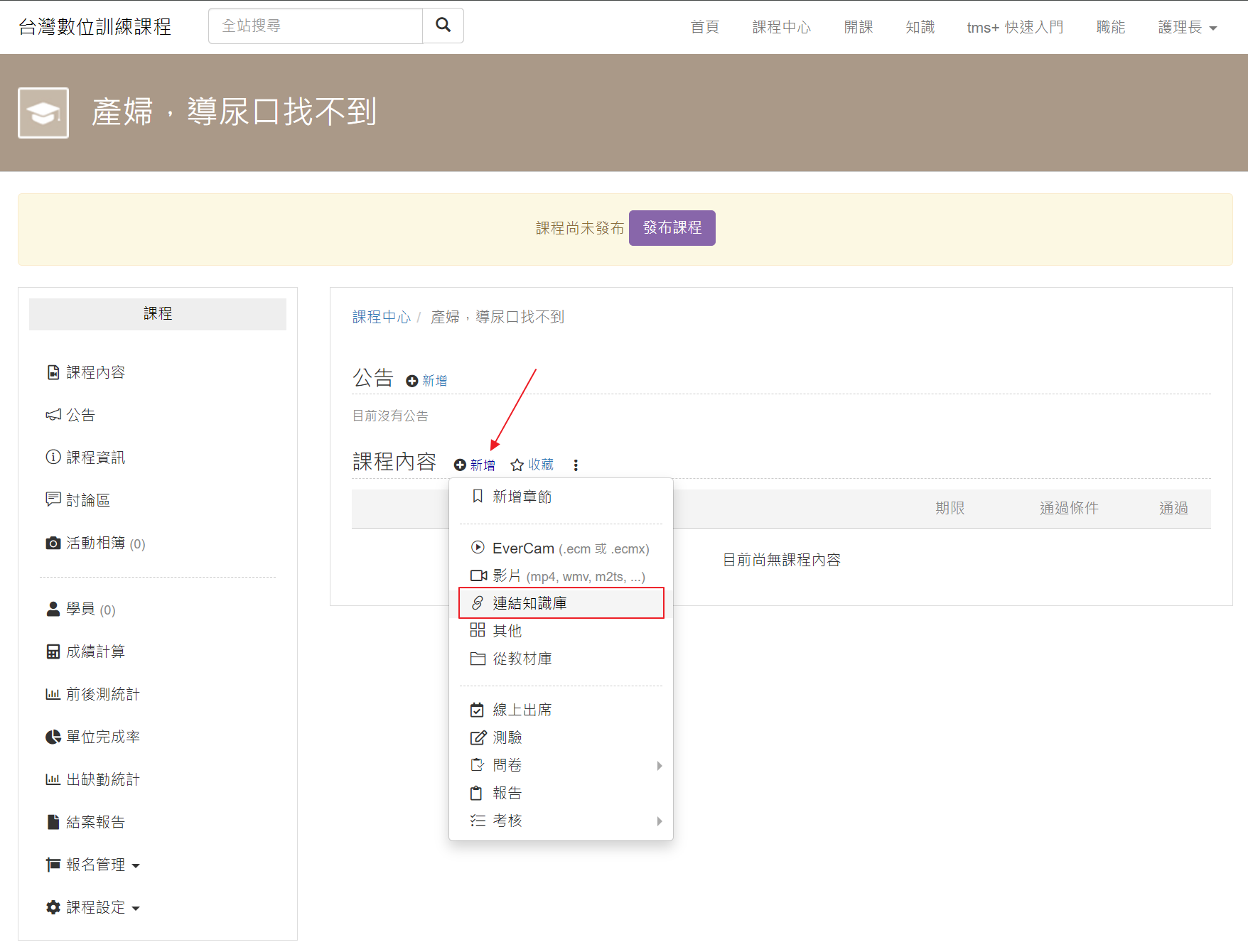This screenshot has height=952, width=1248.
Task: Expand the 護理長 user dropdown
Action: (1187, 27)
